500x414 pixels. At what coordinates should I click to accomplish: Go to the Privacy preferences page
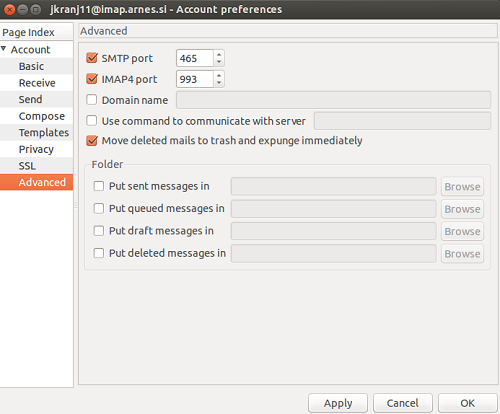click(x=37, y=149)
